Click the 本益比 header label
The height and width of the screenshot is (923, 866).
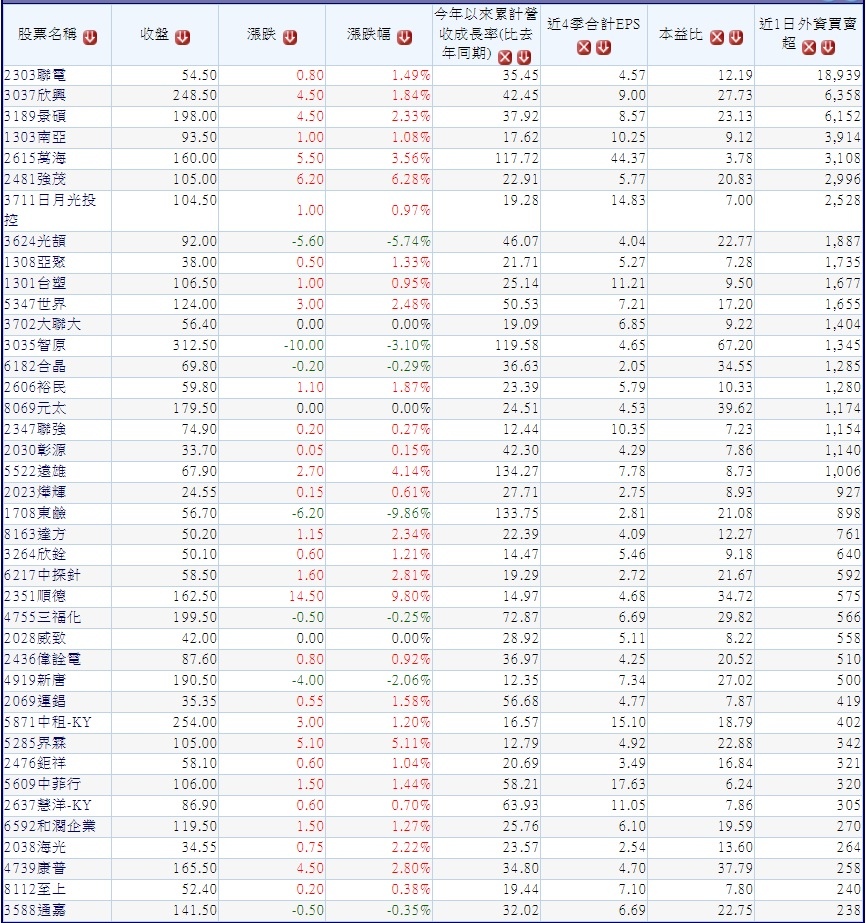[x=681, y=34]
